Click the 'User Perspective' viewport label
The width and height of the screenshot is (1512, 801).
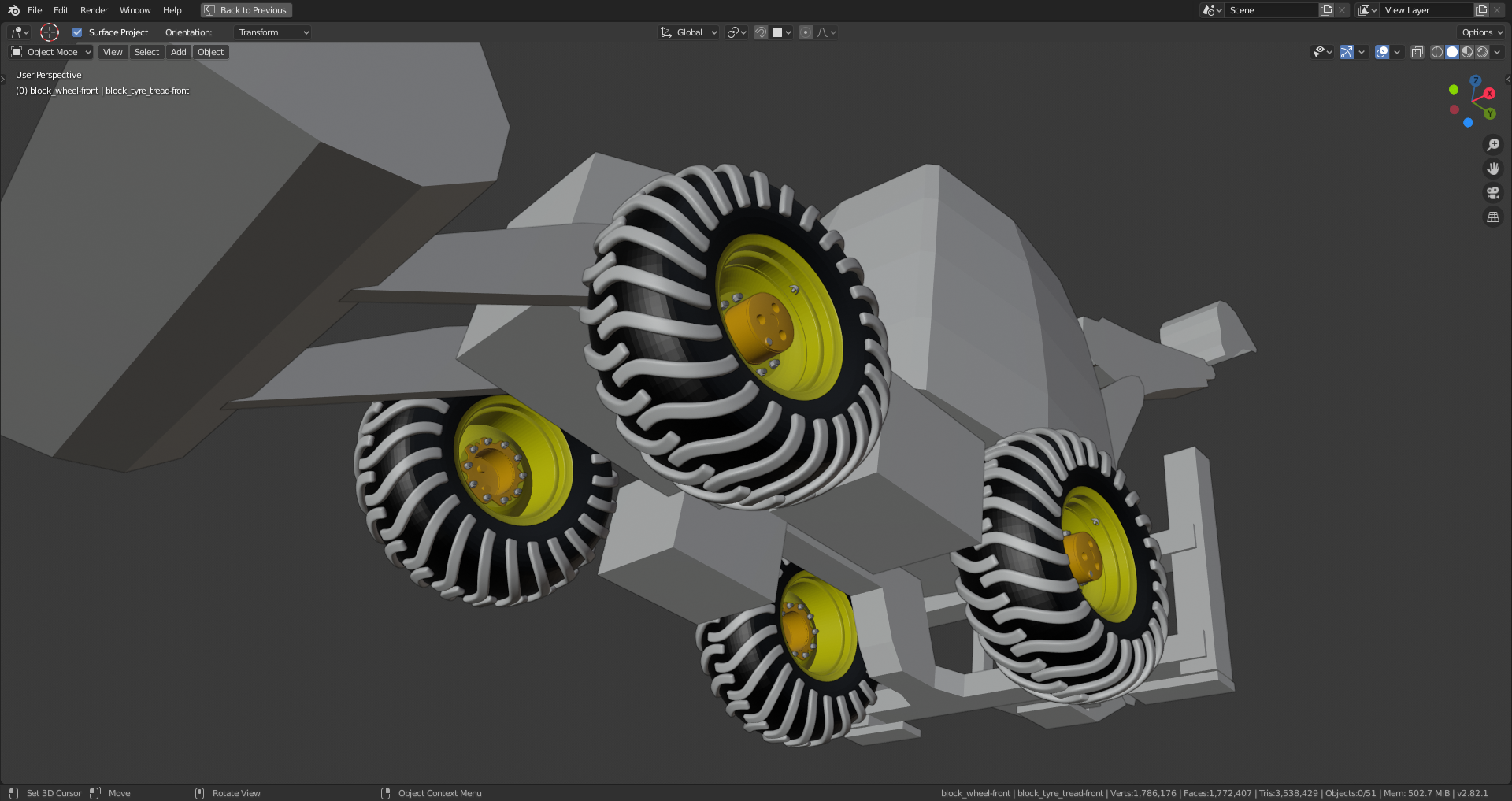[48, 75]
